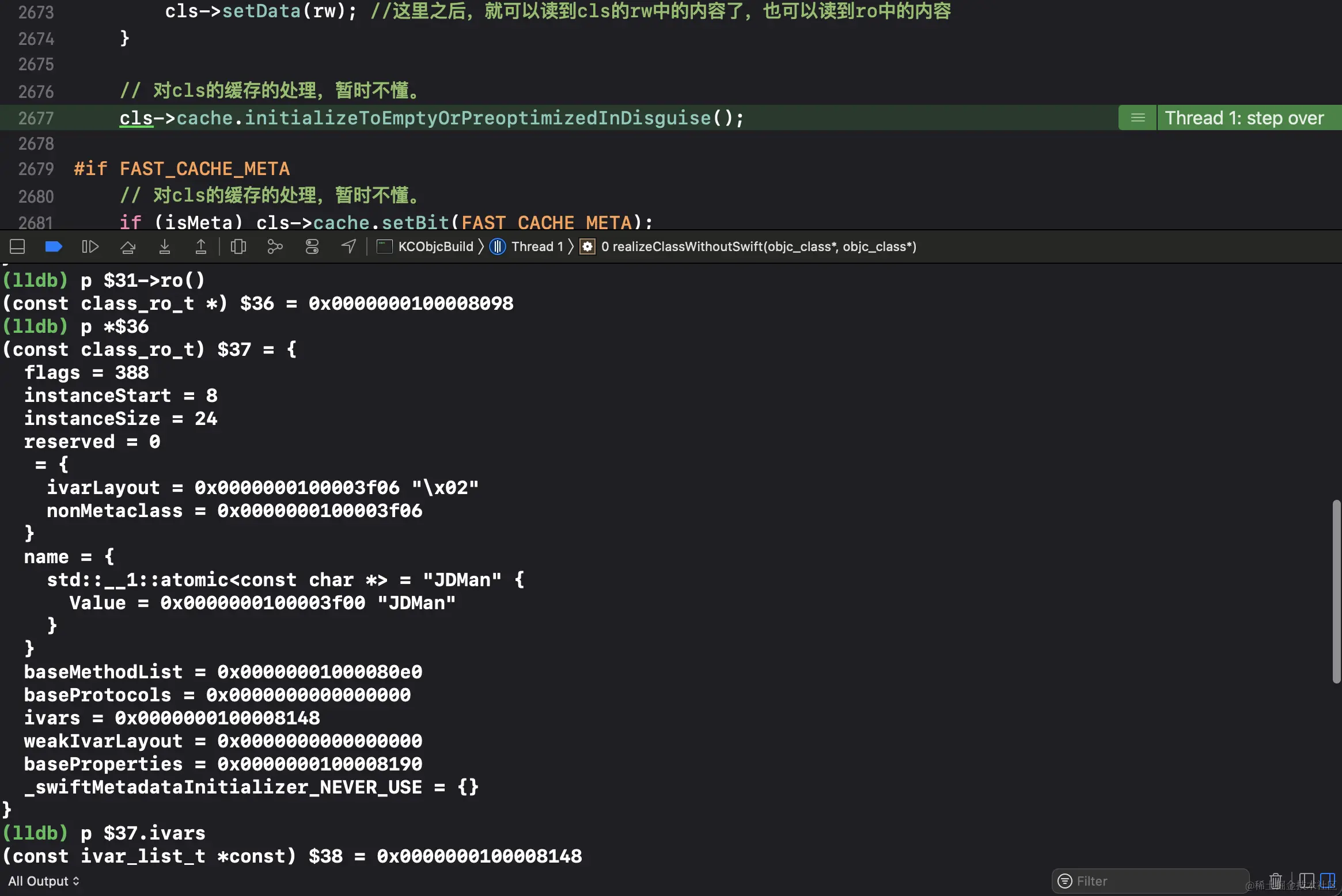Screen dimensions: 1342x896
Task: Click the weakIvarLayout output line
Action: pyautogui.click(x=223, y=741)
